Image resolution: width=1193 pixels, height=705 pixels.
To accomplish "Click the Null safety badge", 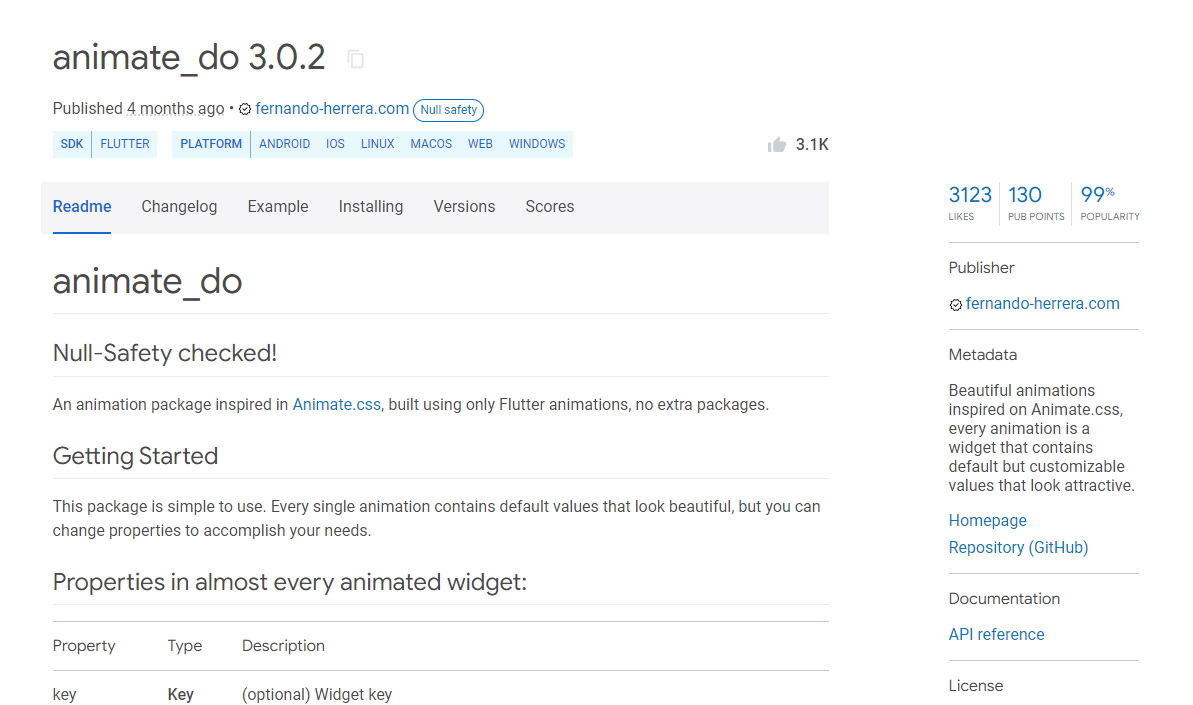I will tap(448, 110).
